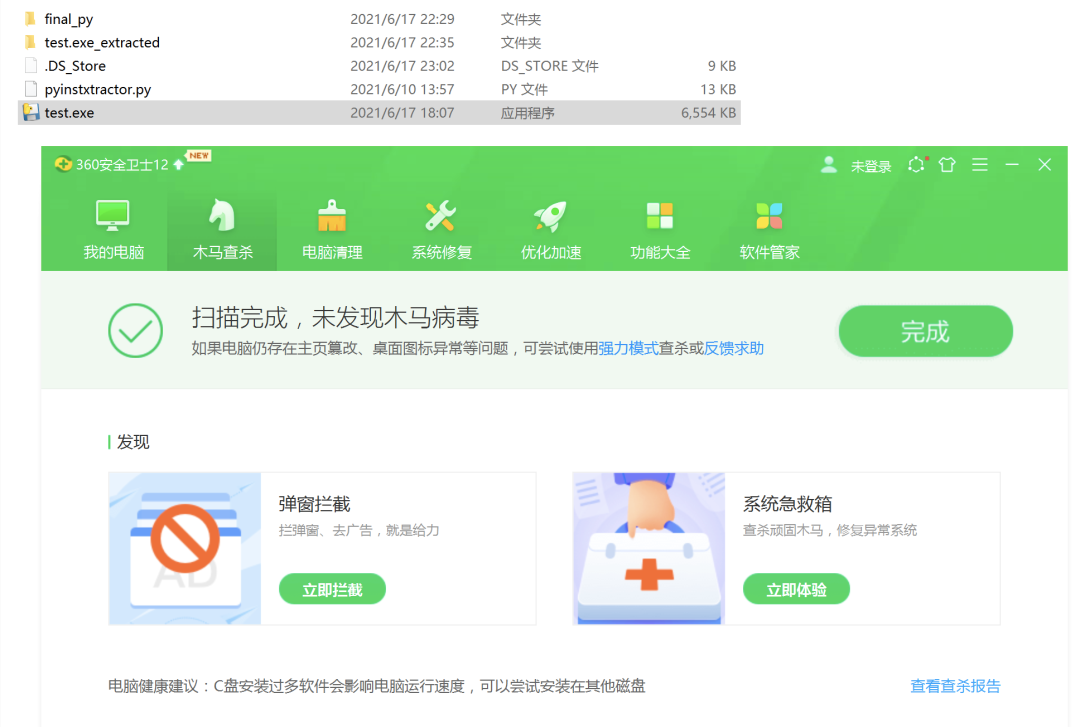This screenshot has height=727, width=1080.
Task: Open the skin shirt icon
Action: click(x=947, y=165)
